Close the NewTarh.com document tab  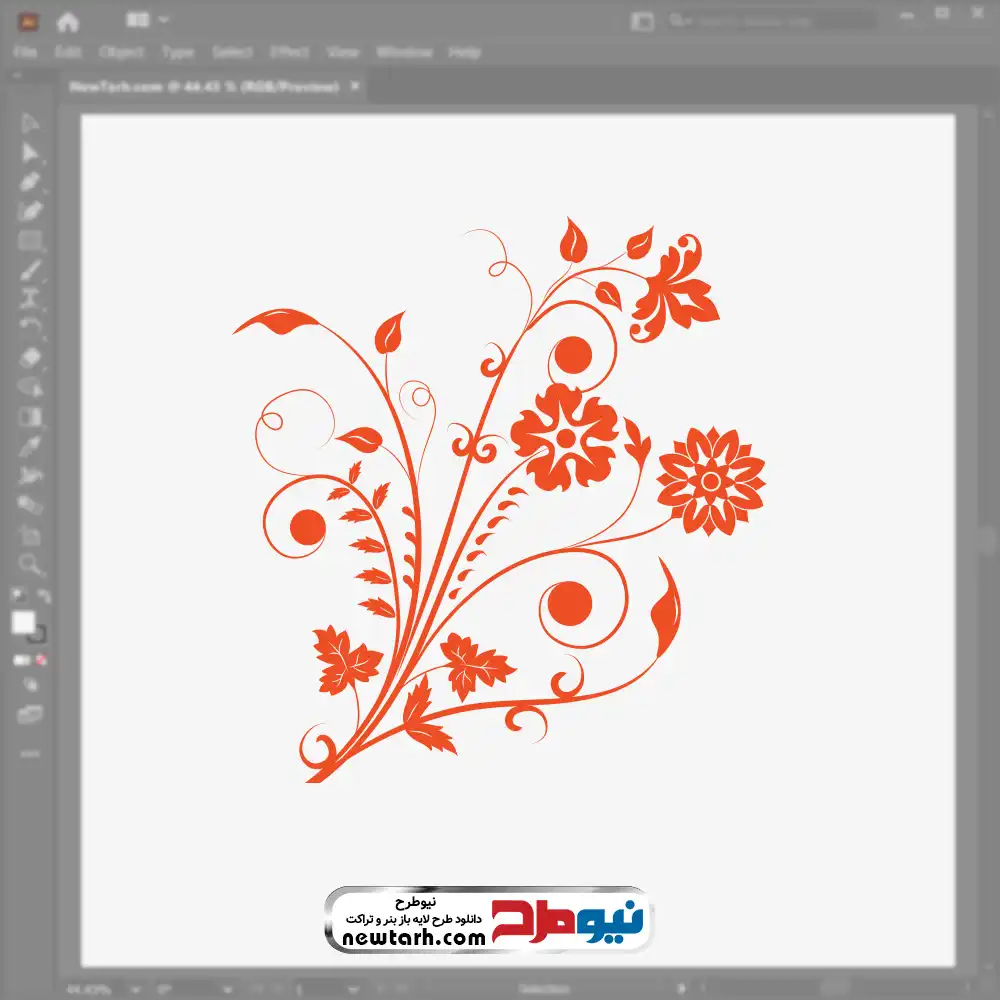click(355, 86)
